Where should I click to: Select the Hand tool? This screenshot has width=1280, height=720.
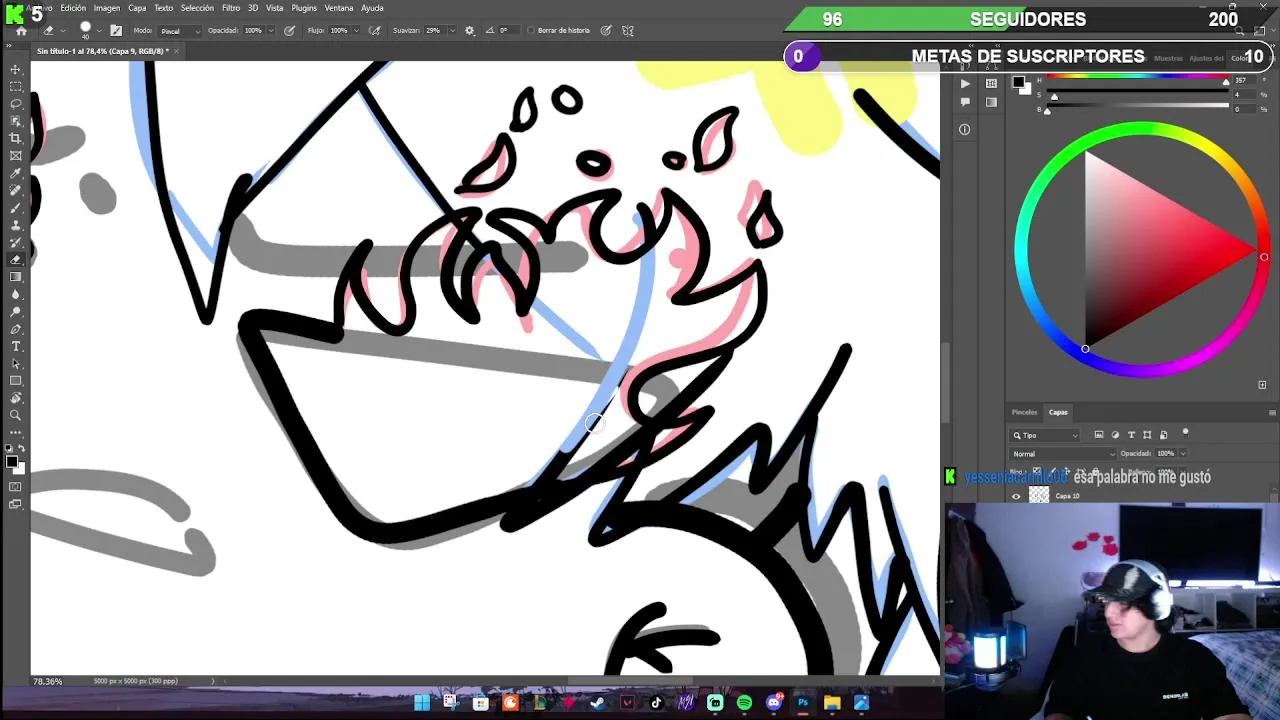(16, 398)
